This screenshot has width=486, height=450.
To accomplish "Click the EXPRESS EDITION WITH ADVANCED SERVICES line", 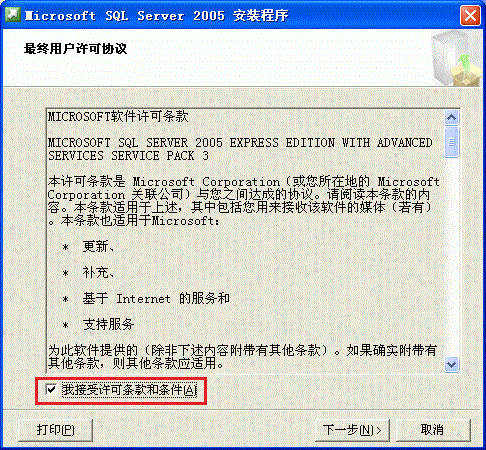I will (240, 149).
